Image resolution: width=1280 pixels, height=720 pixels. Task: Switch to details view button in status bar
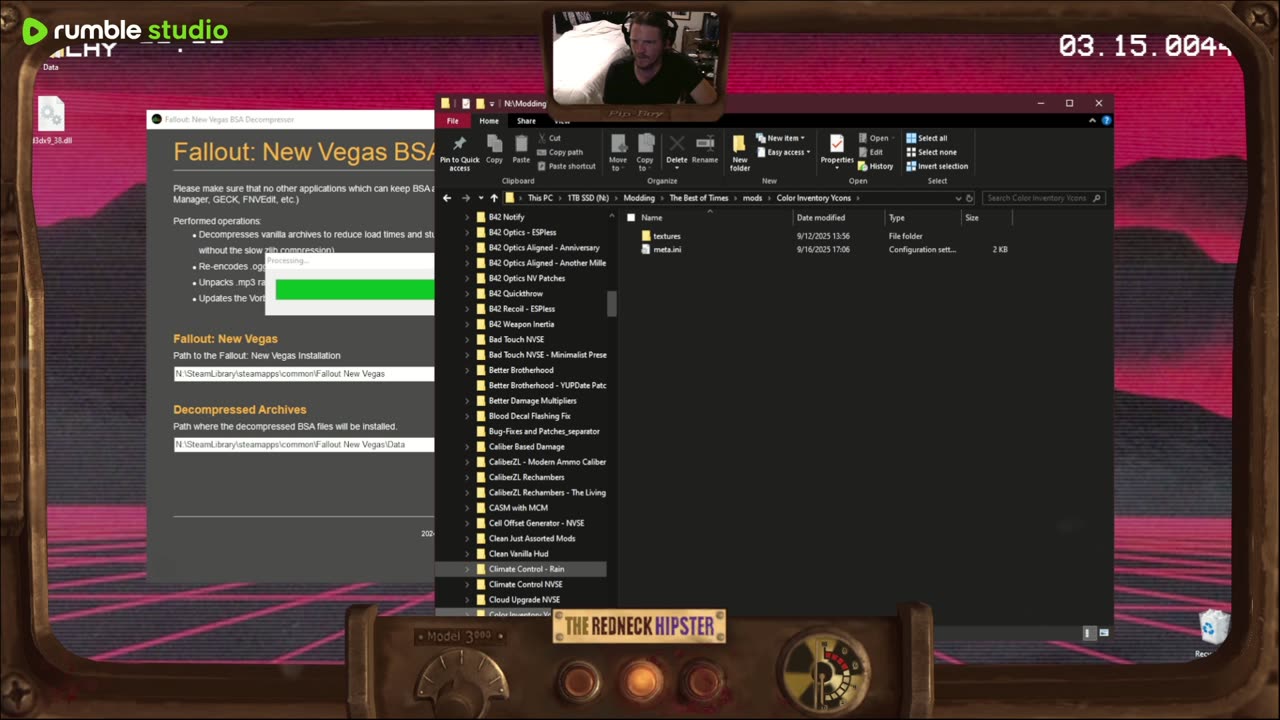tap(1089, 633)
